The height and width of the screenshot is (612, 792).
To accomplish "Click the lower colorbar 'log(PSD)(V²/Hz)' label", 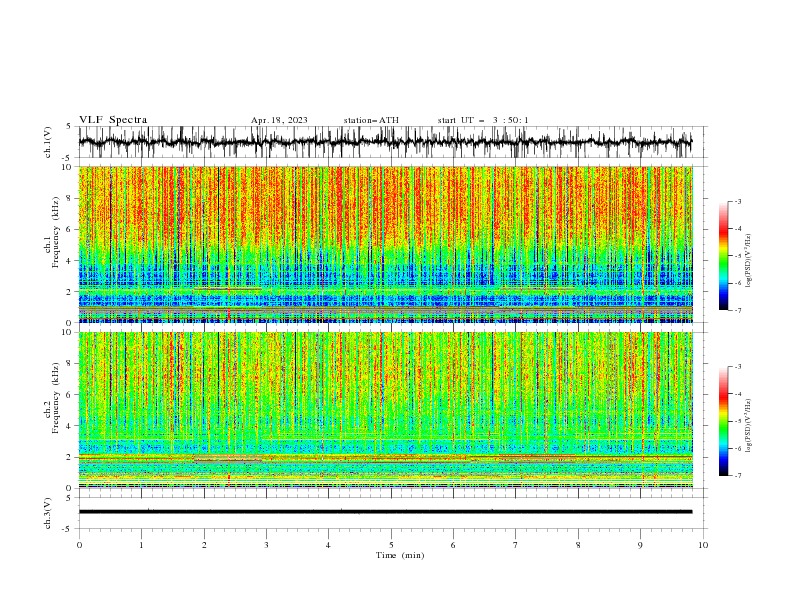I will point(748,425).
